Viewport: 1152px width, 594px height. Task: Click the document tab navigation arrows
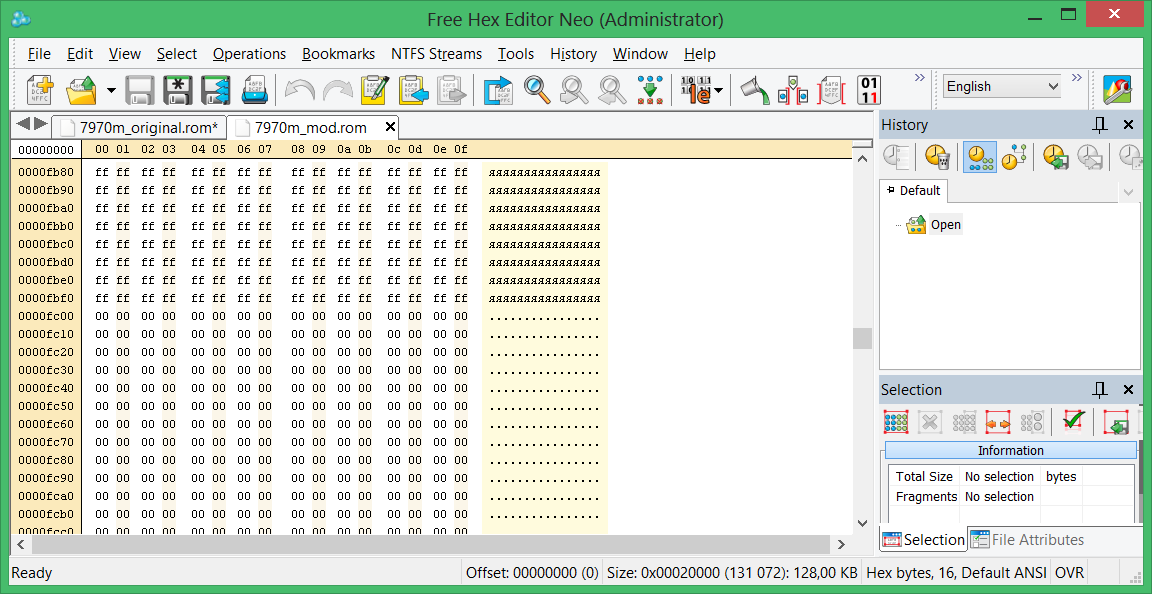coord(32,123)
